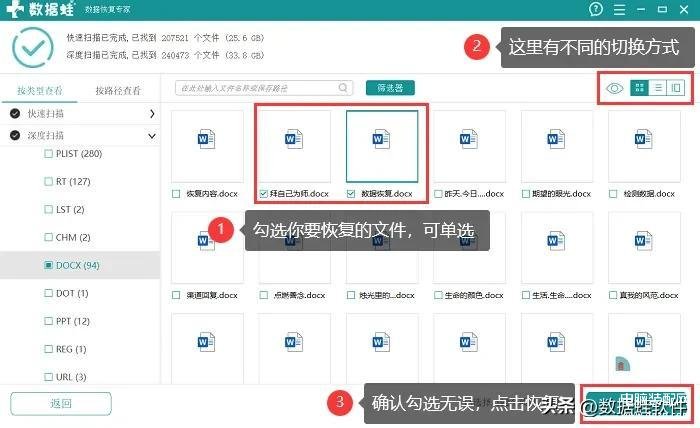The width and height of the screenshot is (700, 428).
Task: Check the RT (127) box
Action: [49, 182]
